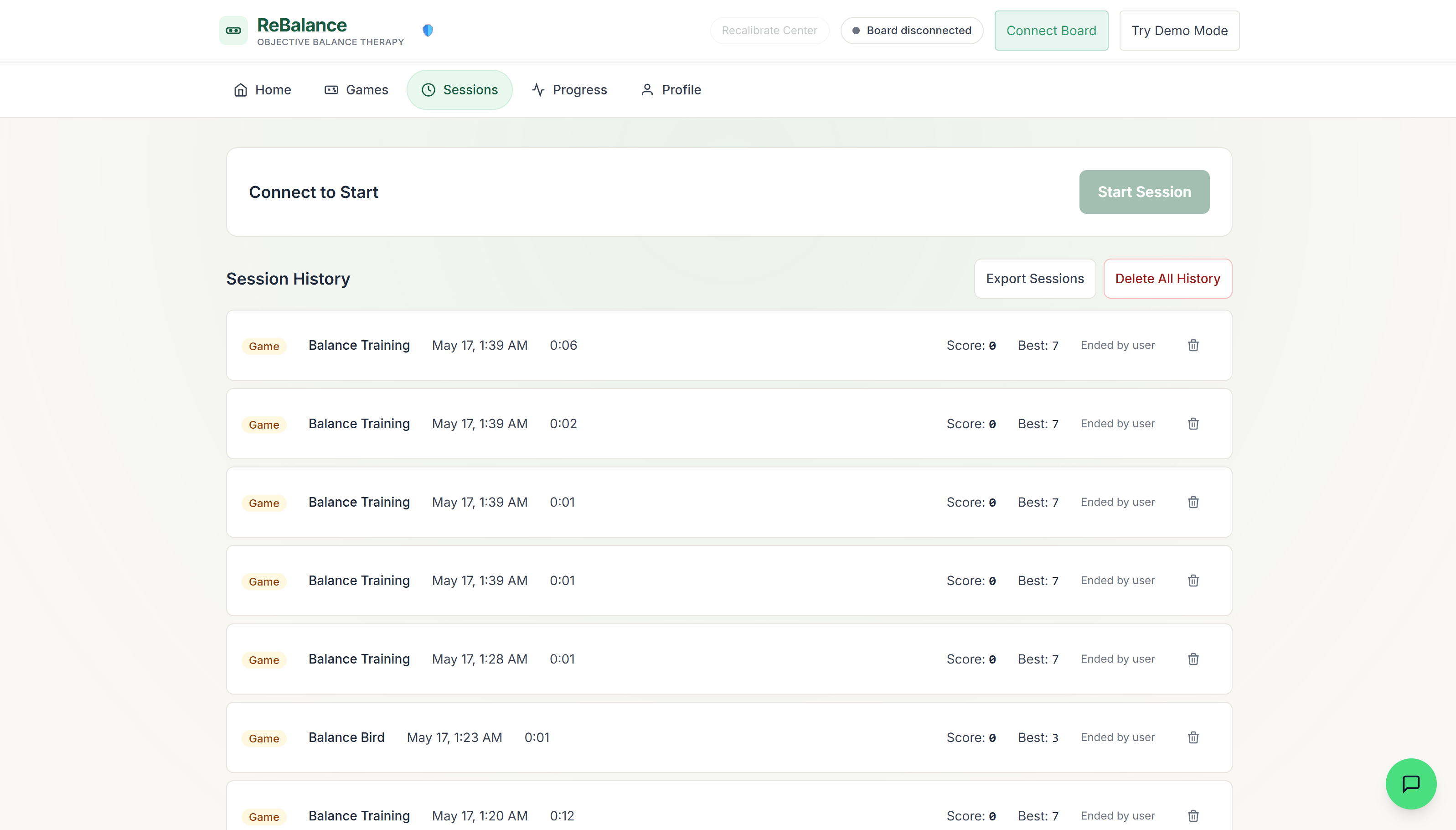The width and height of the screenshot is (1456, 830).
Task: Click 'May 17, 1:28 AM' timestamp
Action: 479,659
